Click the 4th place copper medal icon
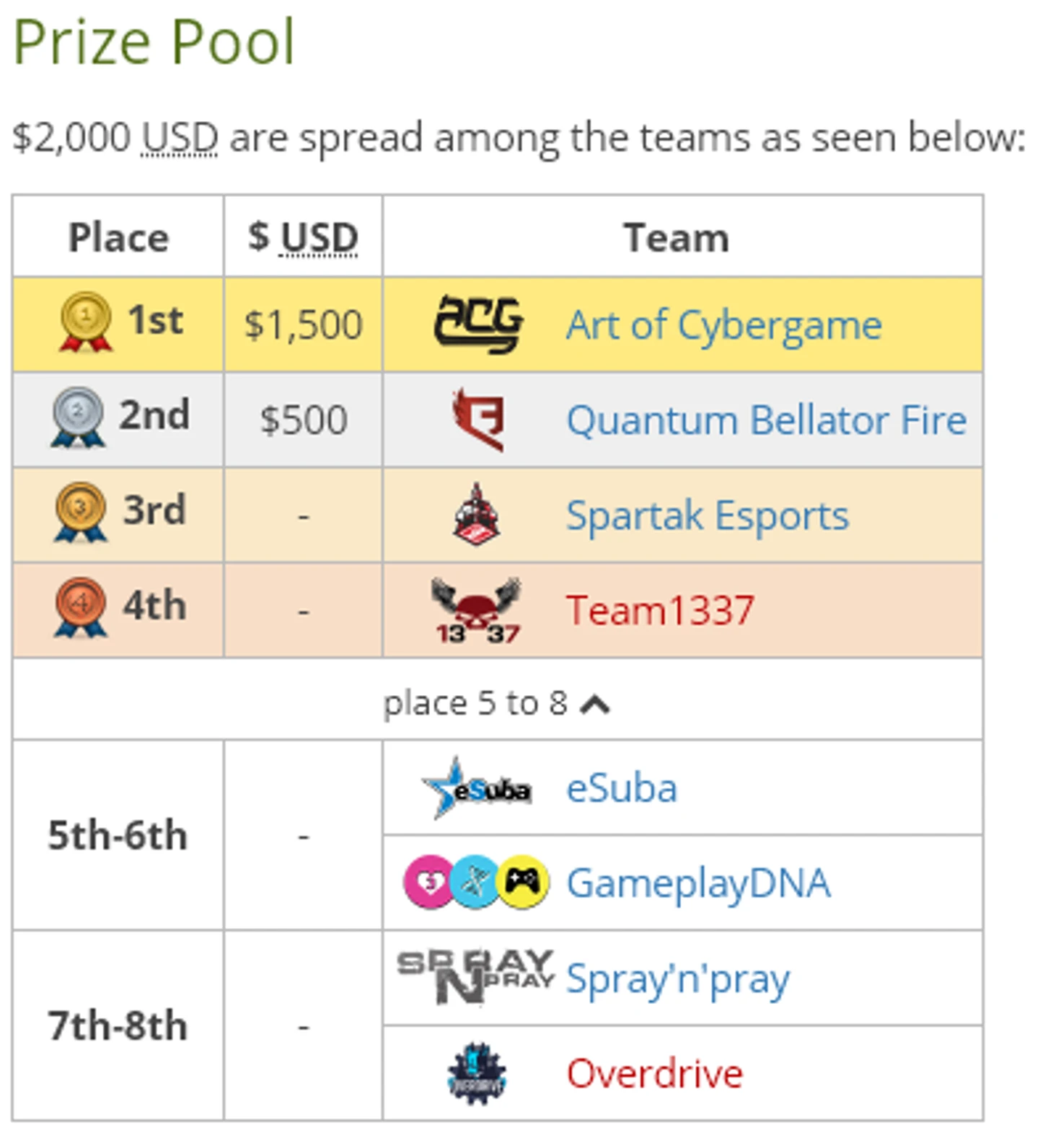The image size is (1053, 1148). coord(80,607)
